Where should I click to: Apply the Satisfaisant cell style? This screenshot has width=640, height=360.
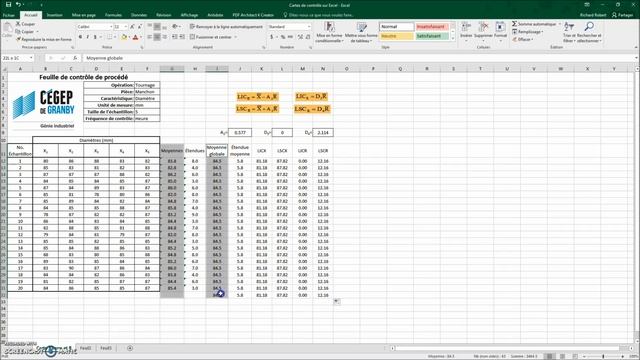point(432,36)
